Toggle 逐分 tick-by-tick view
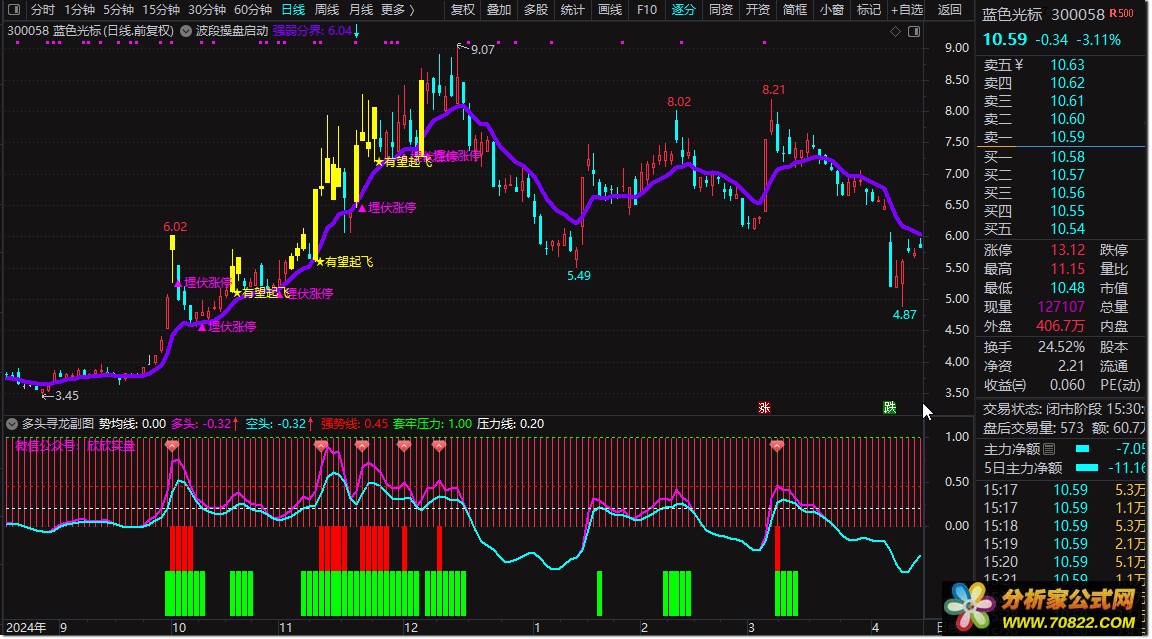Viewport: 1152px width, 639px height. point(684,10)
